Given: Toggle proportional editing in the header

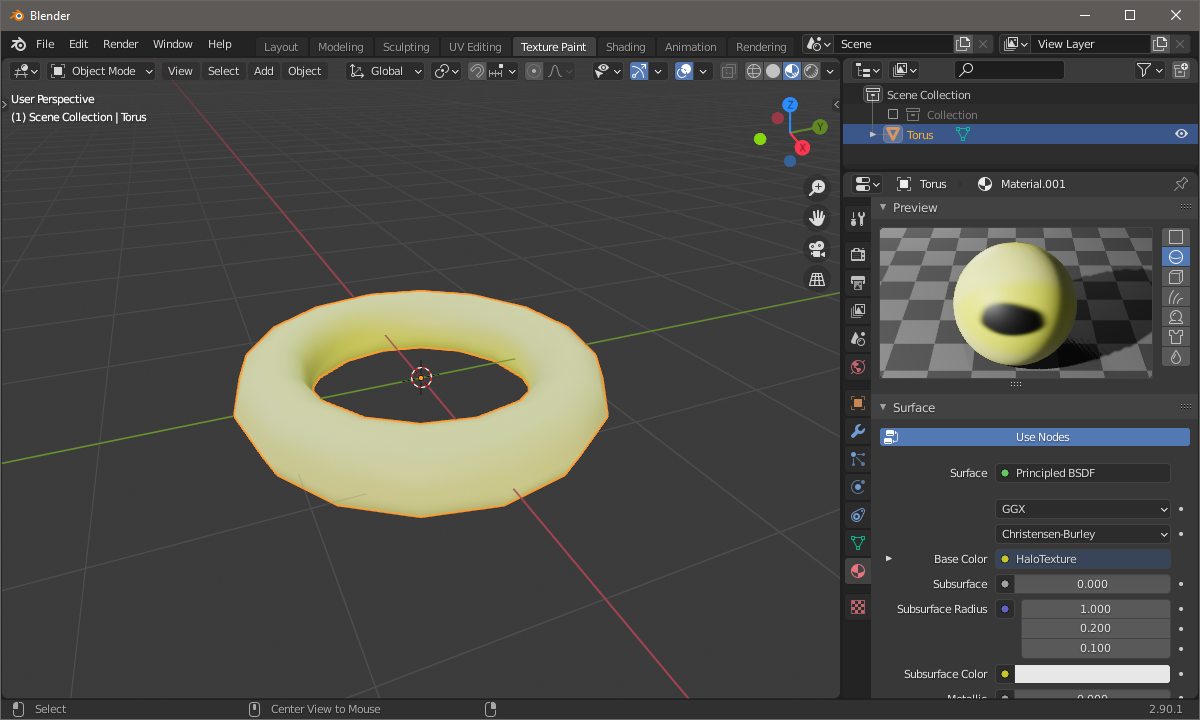Looking at the screenshot, I should click(534, 71).
